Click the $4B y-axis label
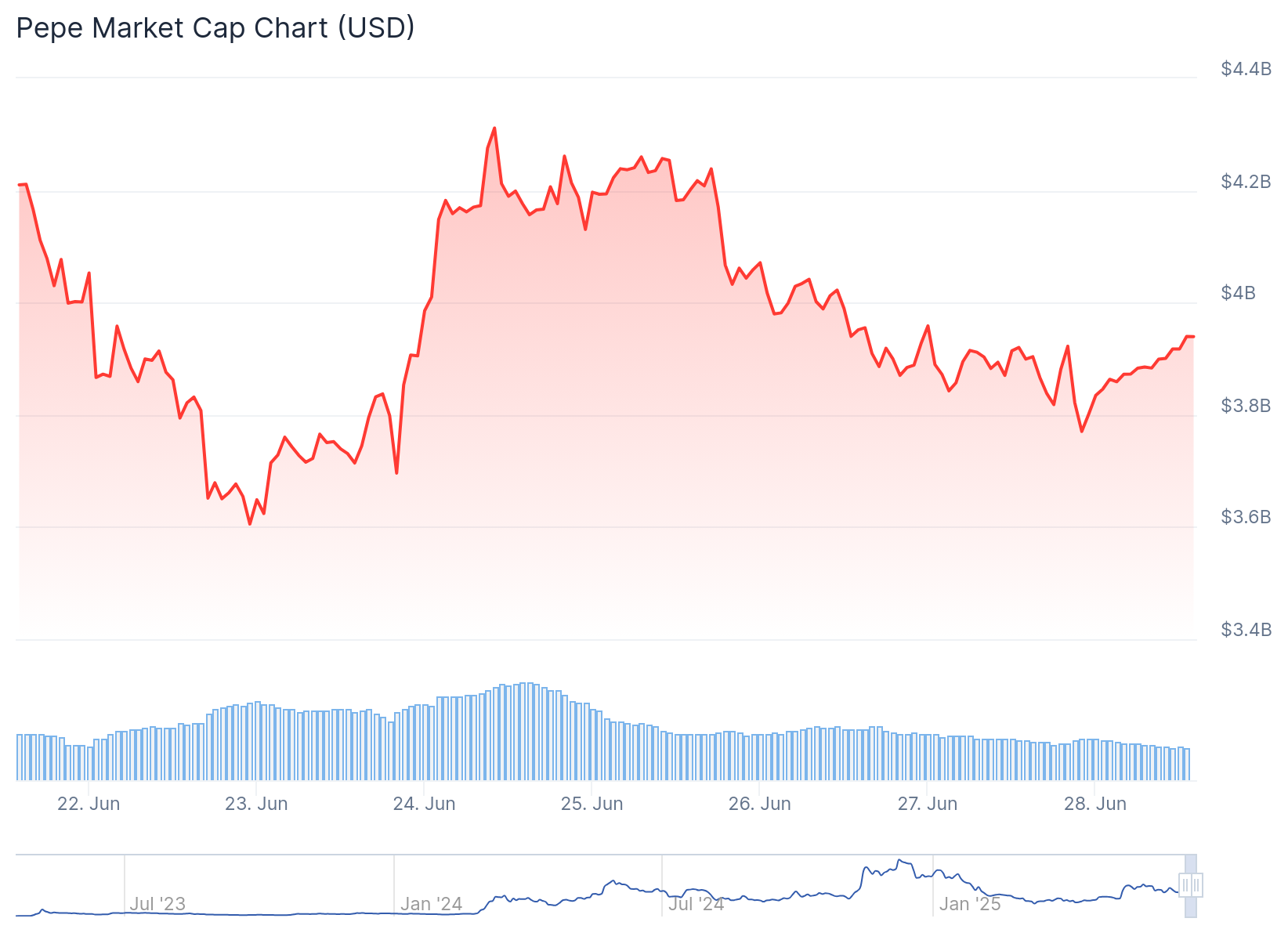 (1238, 293)
